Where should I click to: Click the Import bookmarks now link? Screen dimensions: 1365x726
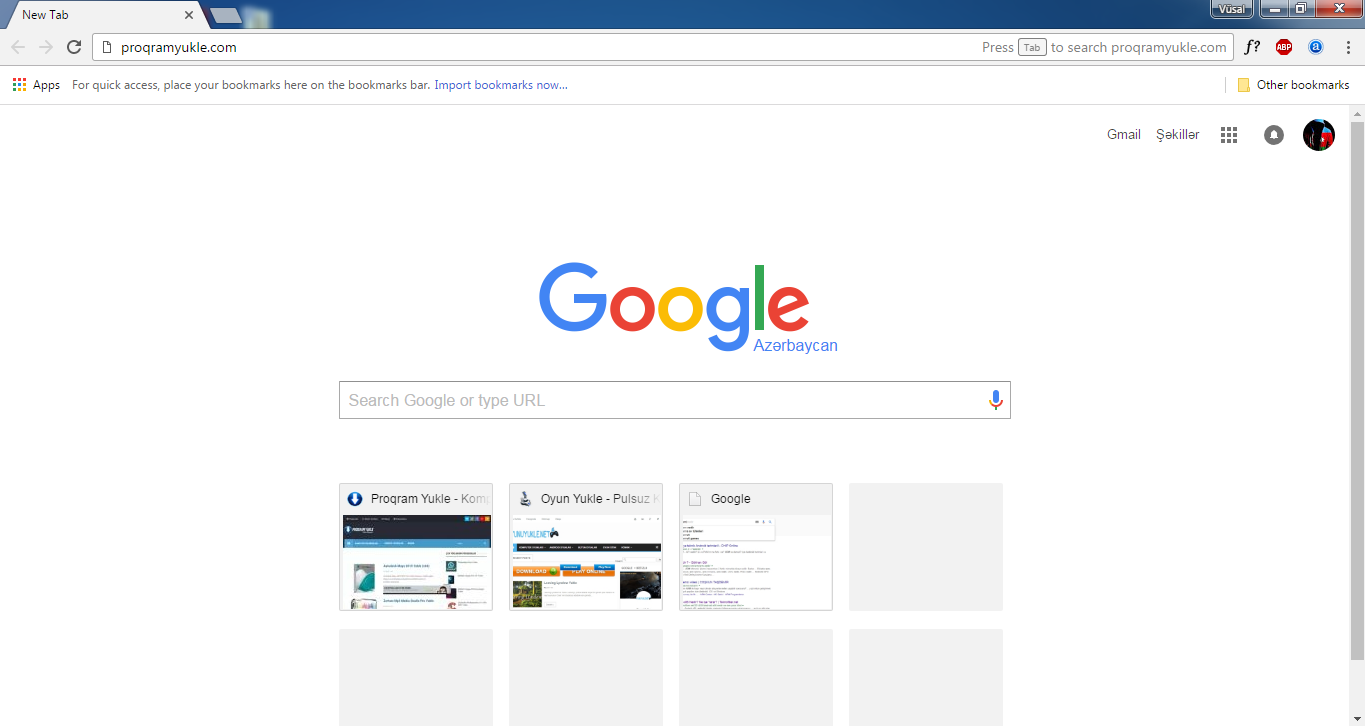pos(500,84)
